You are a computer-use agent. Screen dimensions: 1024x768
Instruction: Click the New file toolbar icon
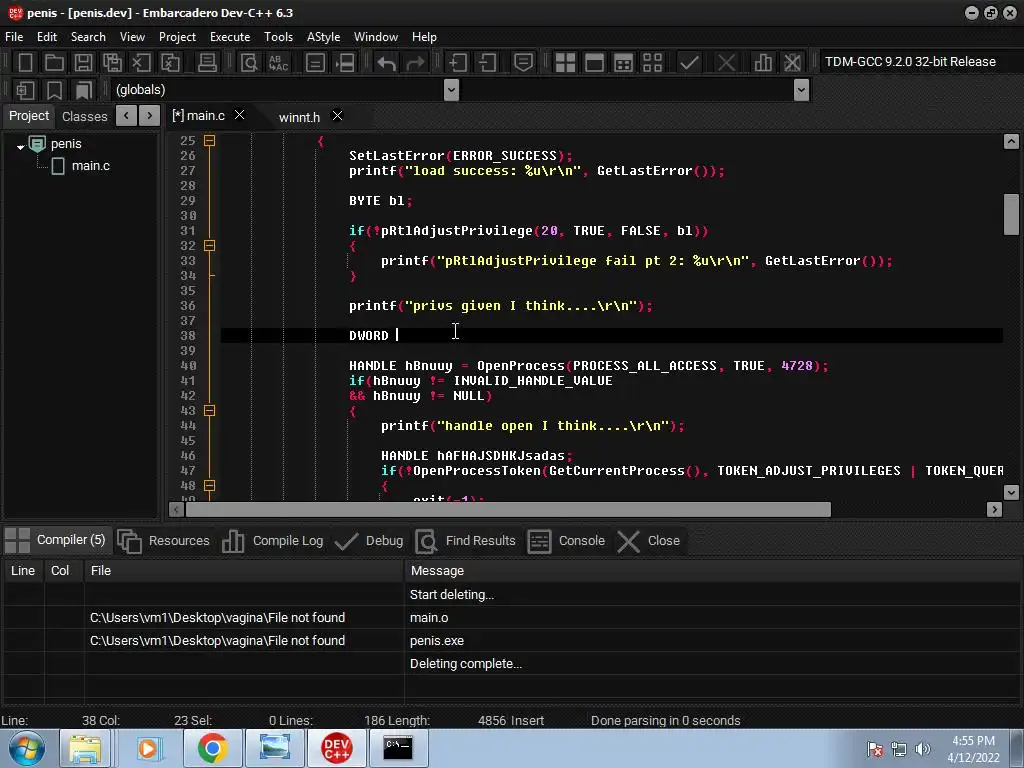point(25,63)
